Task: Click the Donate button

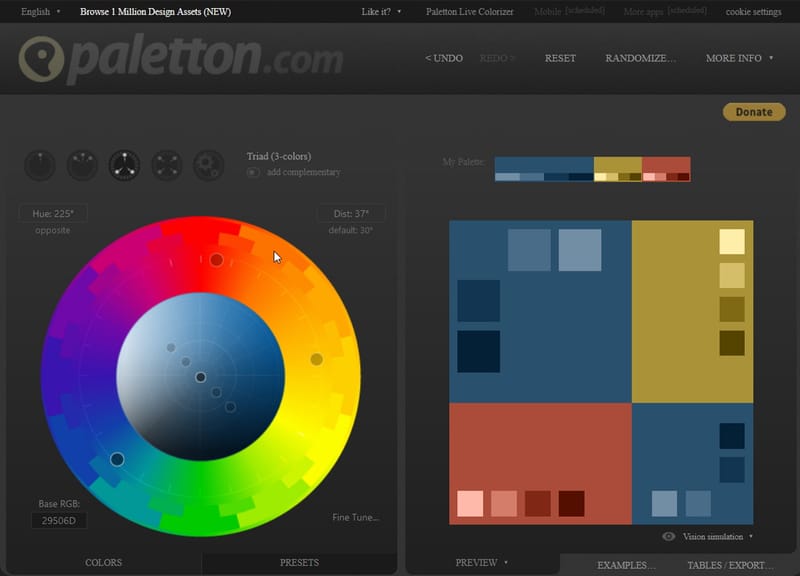Action: pos(752,110)
